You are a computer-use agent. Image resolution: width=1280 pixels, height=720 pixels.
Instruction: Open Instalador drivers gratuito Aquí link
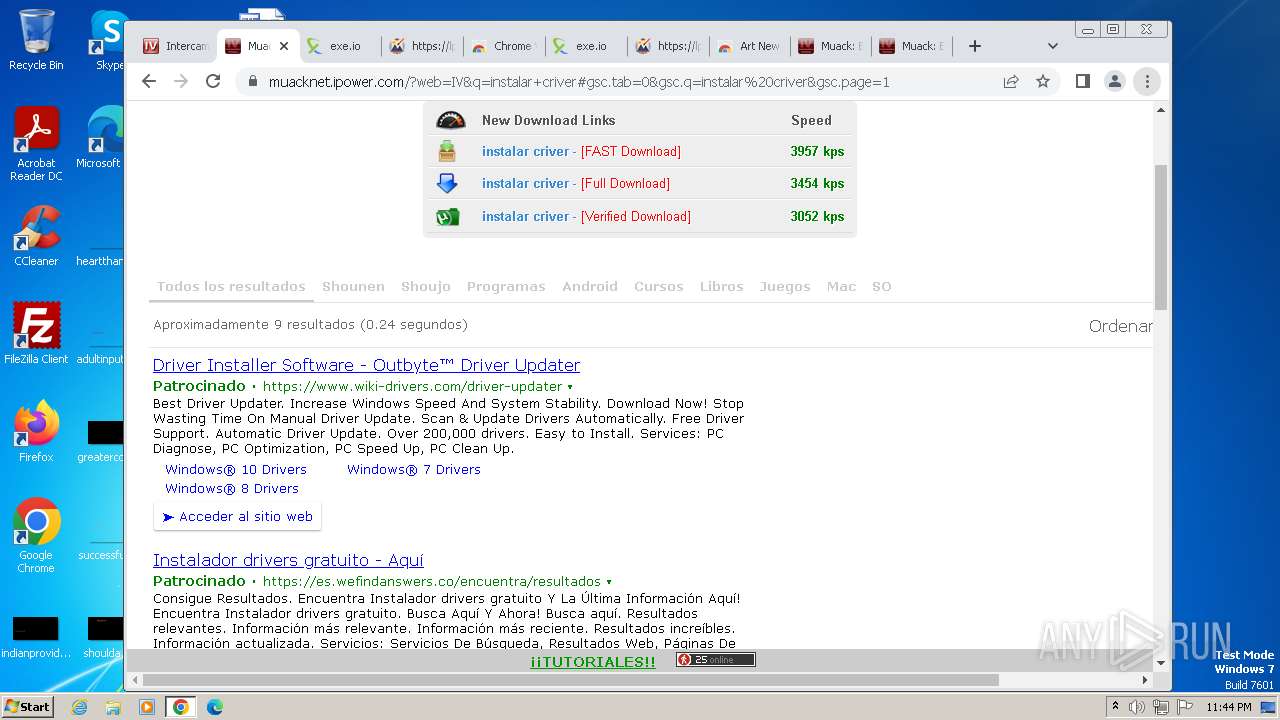(288, 560)
